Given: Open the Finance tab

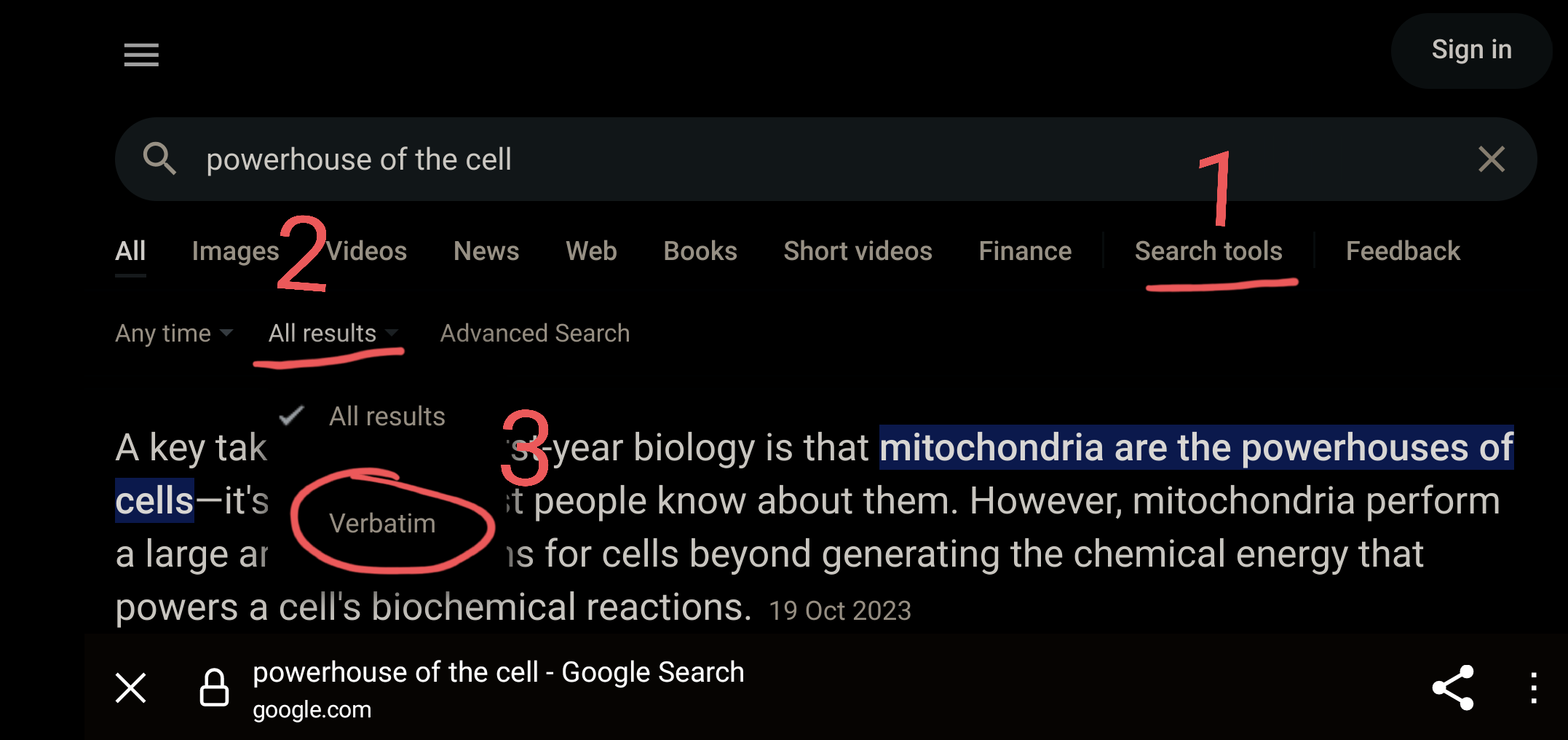Looking at the screenshot, I should [1025, 251].
